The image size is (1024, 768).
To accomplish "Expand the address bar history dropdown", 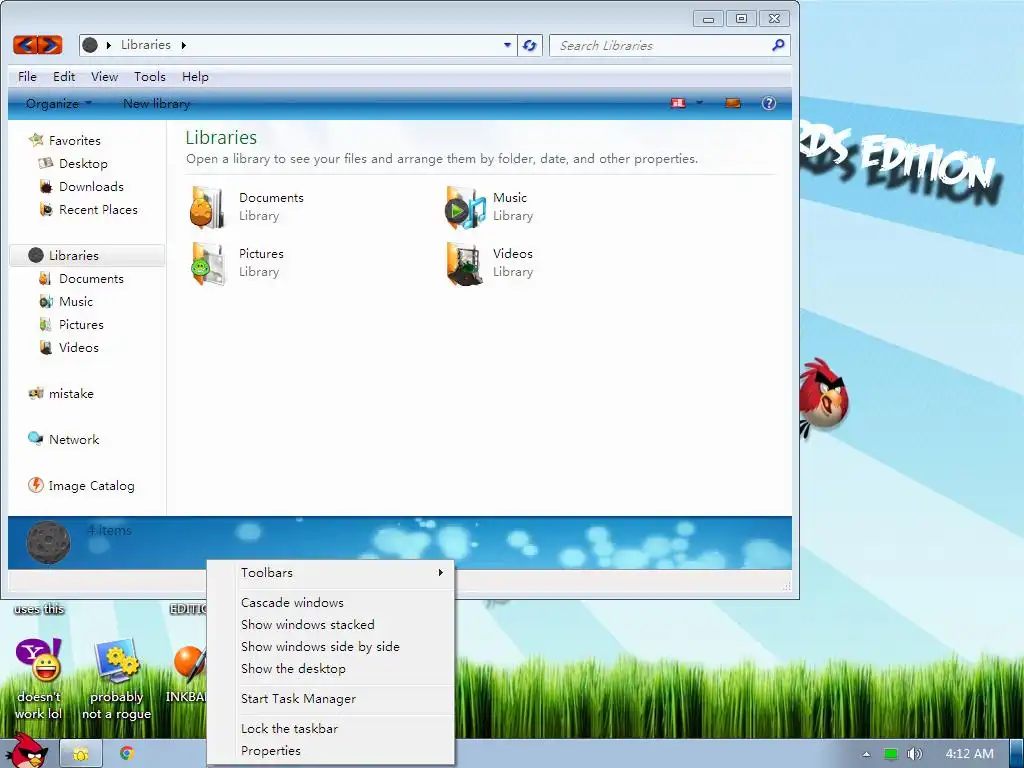I will [507, 45].
